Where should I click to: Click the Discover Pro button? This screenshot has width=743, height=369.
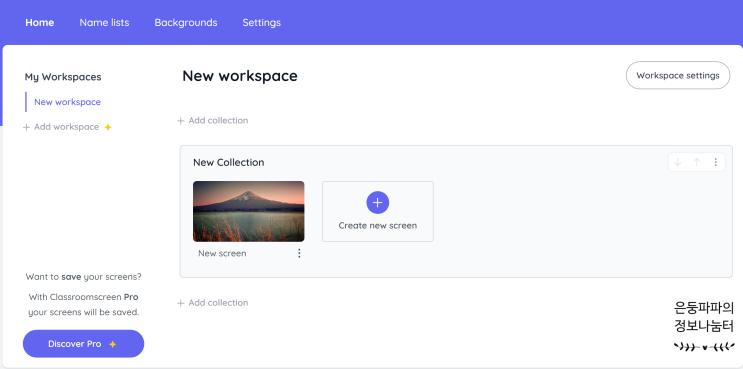83,344
